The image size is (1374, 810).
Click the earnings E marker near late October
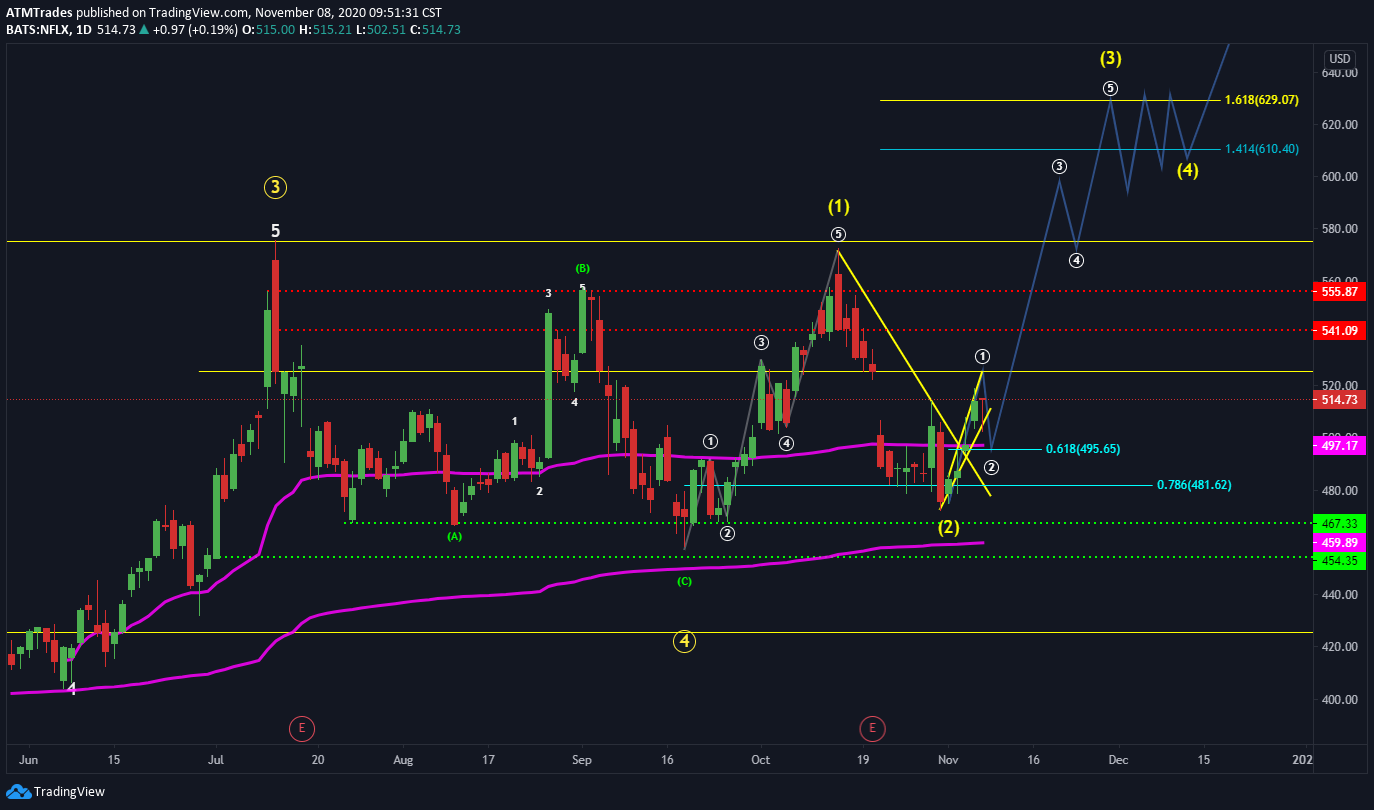tap(874, 728)
